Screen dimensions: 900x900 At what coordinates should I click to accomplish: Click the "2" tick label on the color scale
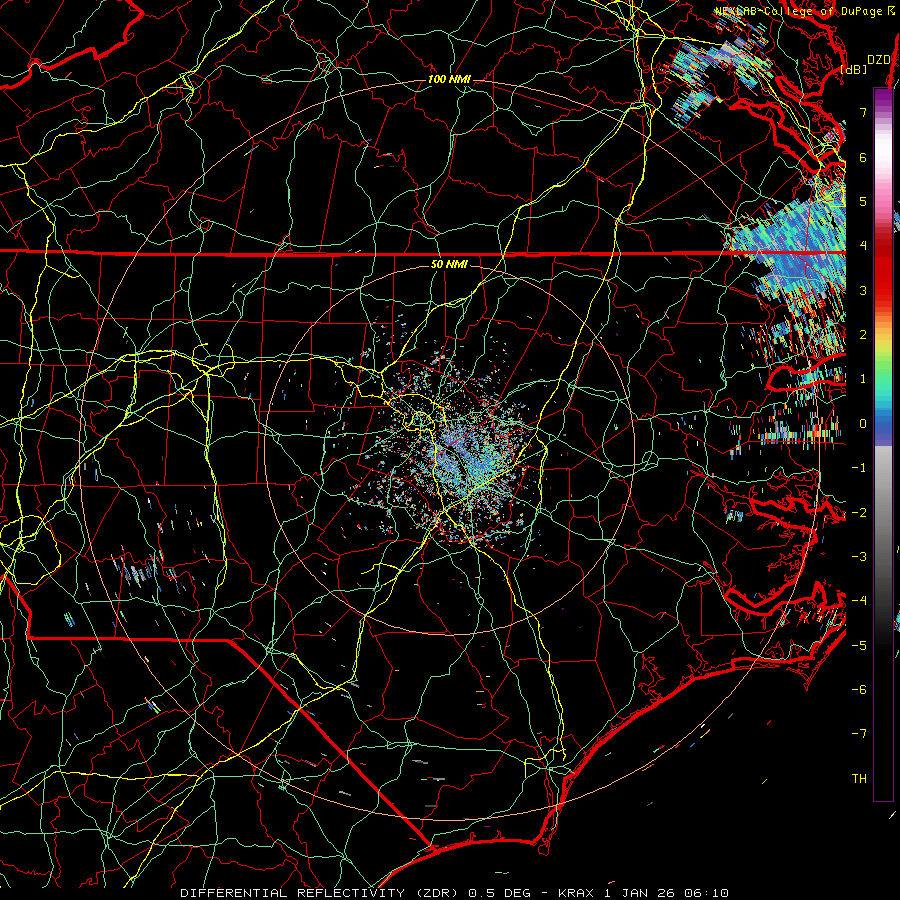pyautogui.click(x=863, y=335)
